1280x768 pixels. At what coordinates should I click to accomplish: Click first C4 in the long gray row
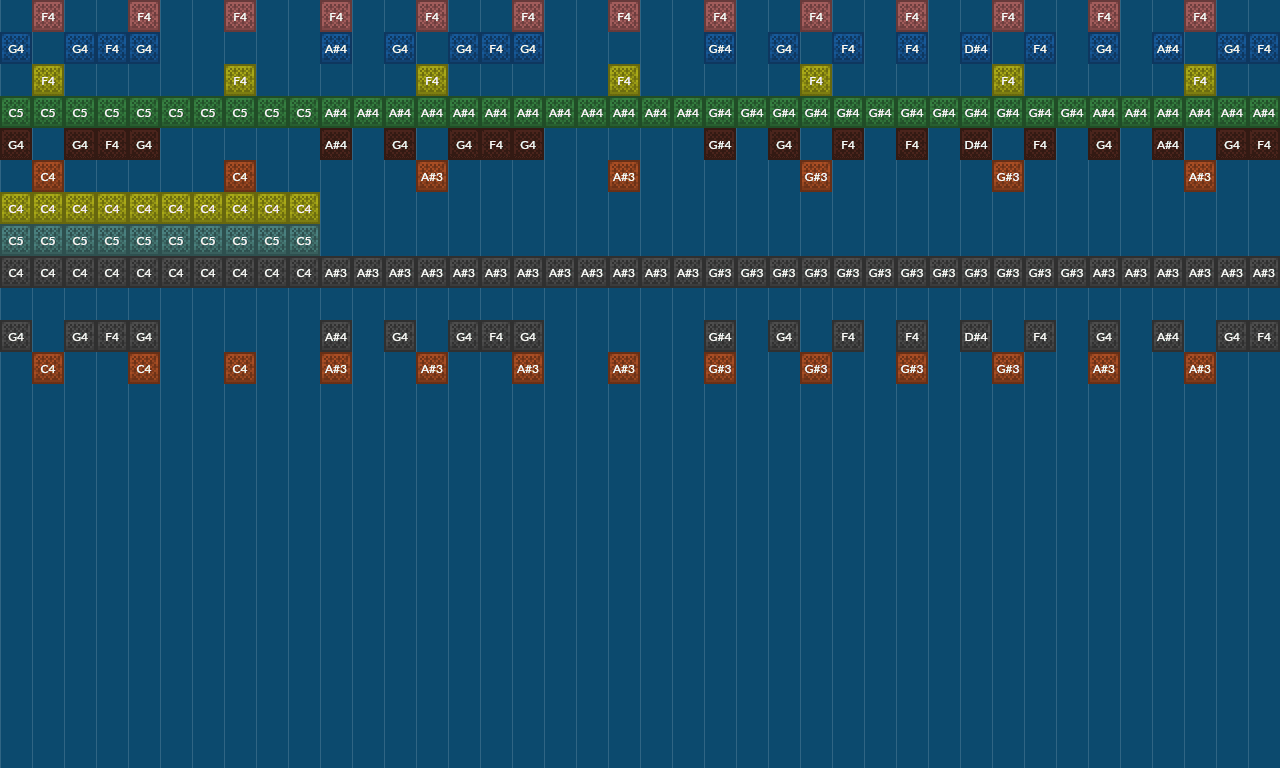[x=16, y=272]
